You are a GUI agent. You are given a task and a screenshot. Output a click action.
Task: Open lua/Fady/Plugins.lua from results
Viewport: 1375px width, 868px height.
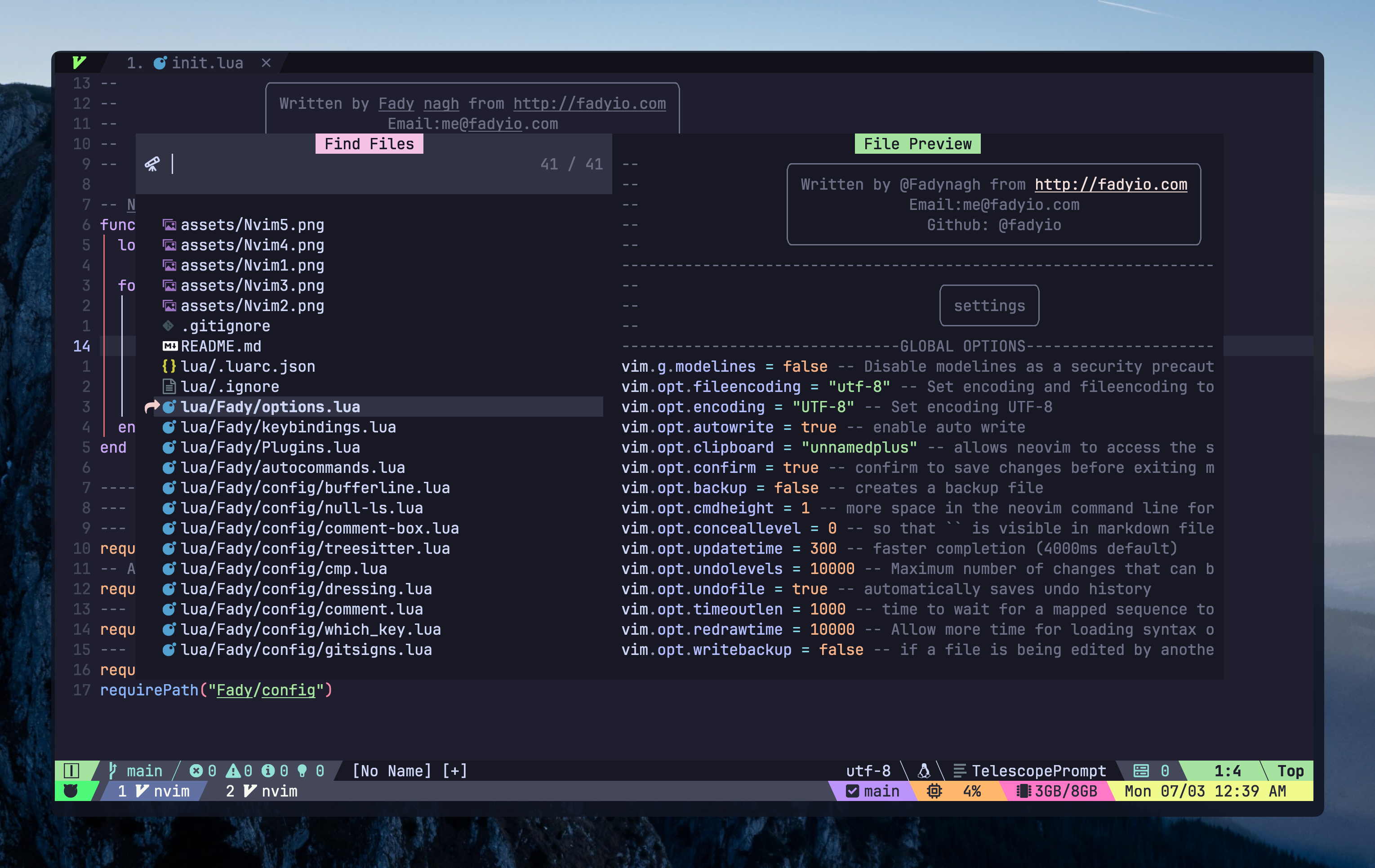pos(270,448)
